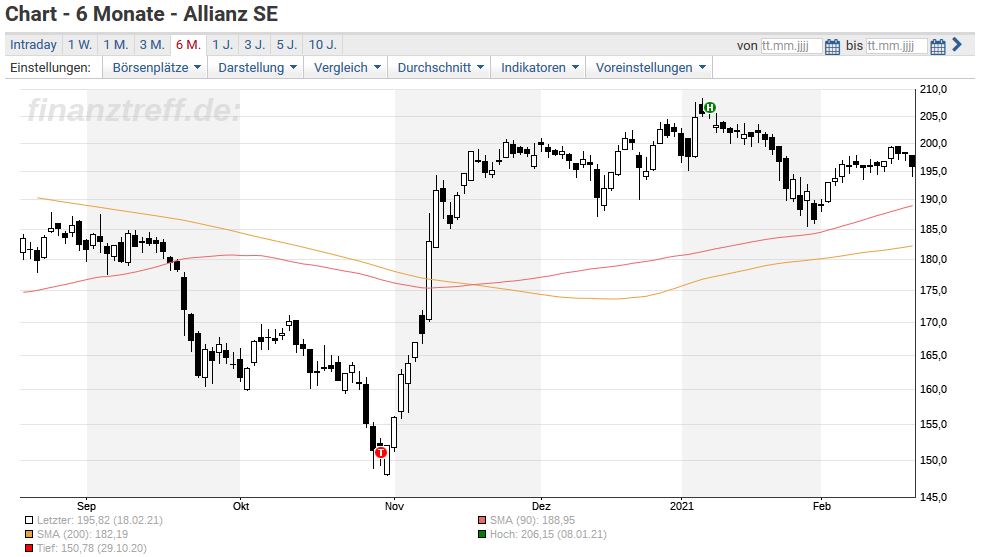This screenshot has width=982, height=557.
Task: Click 'Letzter: 195,82 (18.02.21)' legend text
Action: pos(100,521)
